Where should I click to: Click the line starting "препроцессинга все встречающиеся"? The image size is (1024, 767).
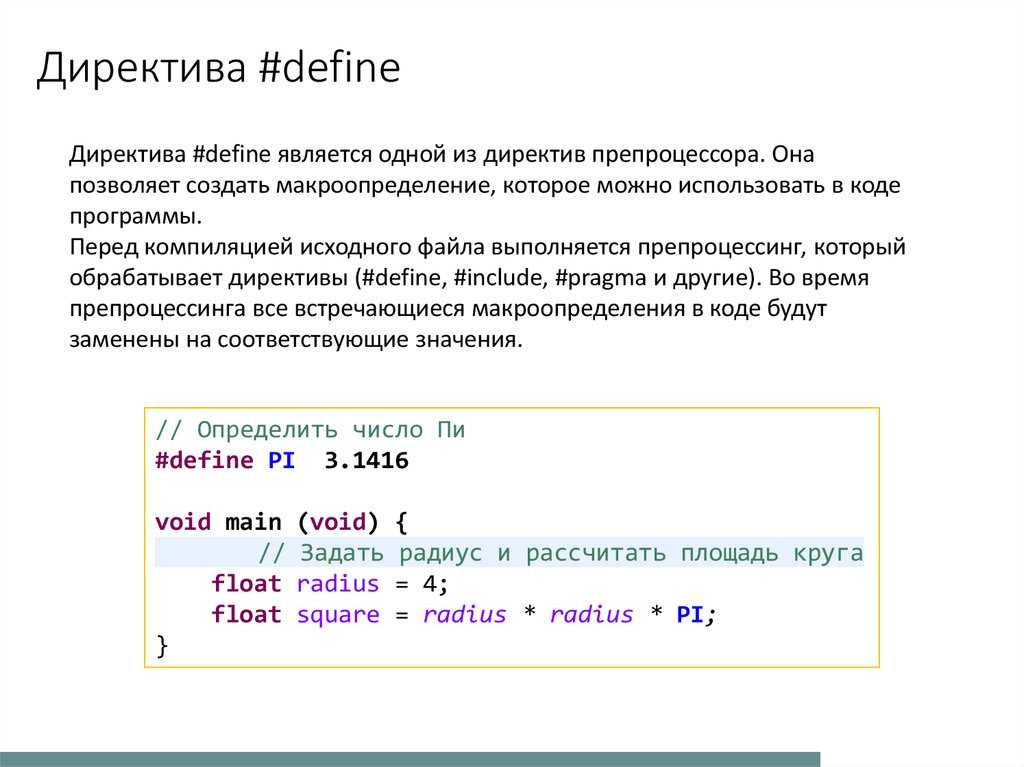(448, 308)
